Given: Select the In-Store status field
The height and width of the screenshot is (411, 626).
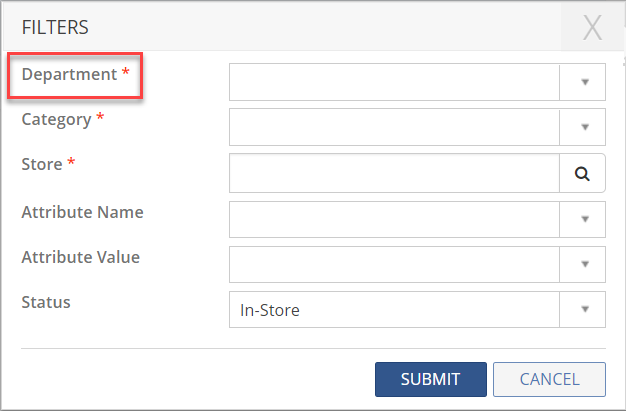Looking at the screenshot, I should (394, 310).
